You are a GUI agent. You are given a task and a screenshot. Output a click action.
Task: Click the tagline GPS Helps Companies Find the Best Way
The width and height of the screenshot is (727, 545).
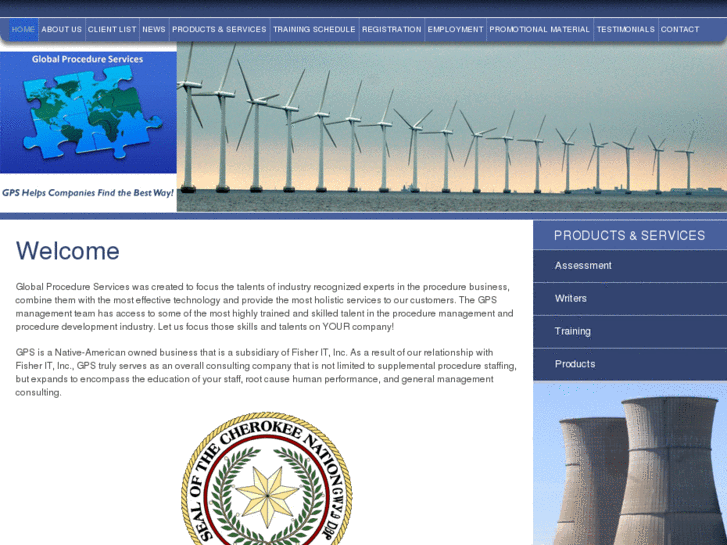click(88, 192)
